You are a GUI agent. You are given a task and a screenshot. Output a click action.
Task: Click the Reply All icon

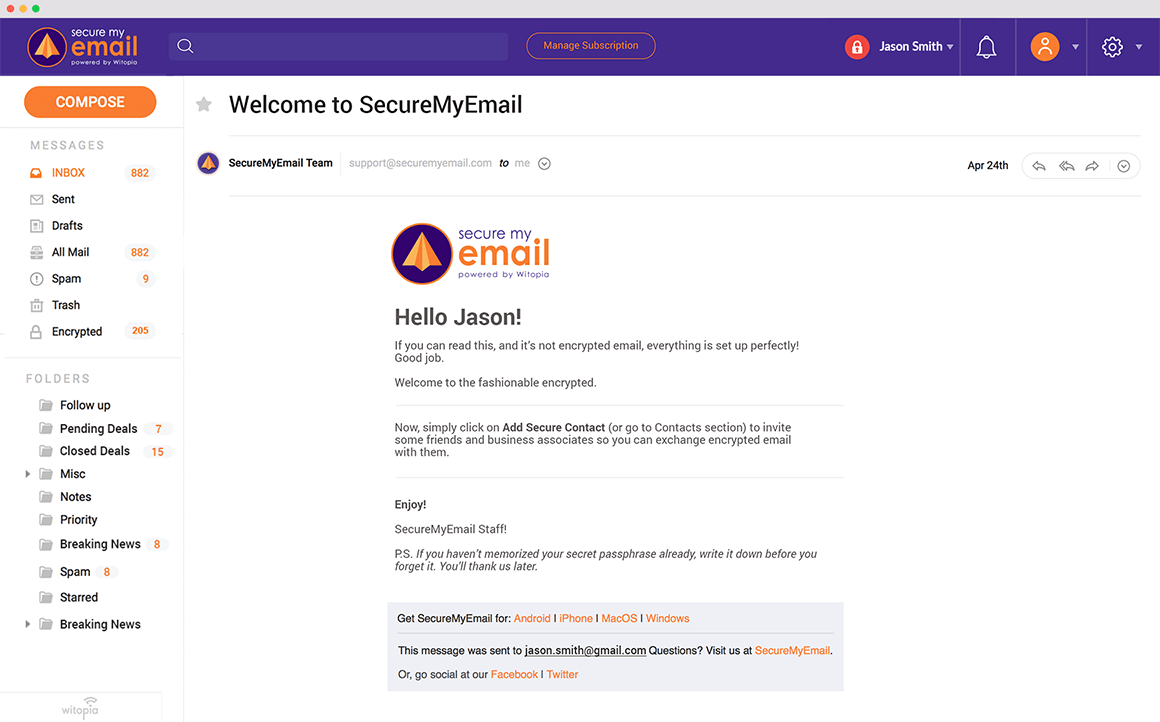click(1066, 166)
